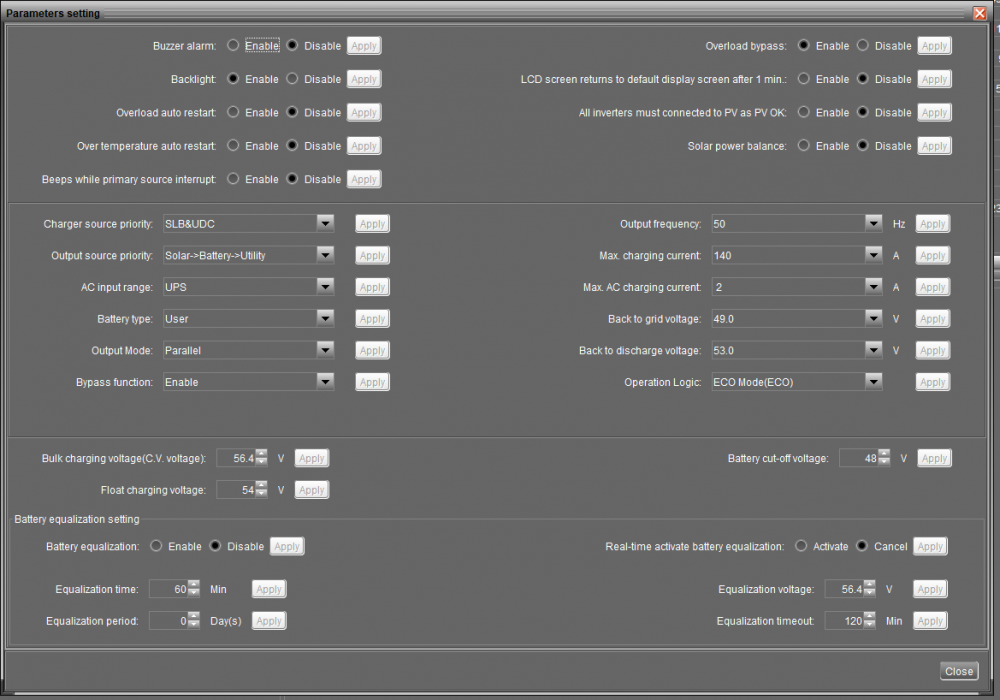The image size is (1000, 700).
Task: Open Output source priority dropdown
Action: click(x=325, y=255)
